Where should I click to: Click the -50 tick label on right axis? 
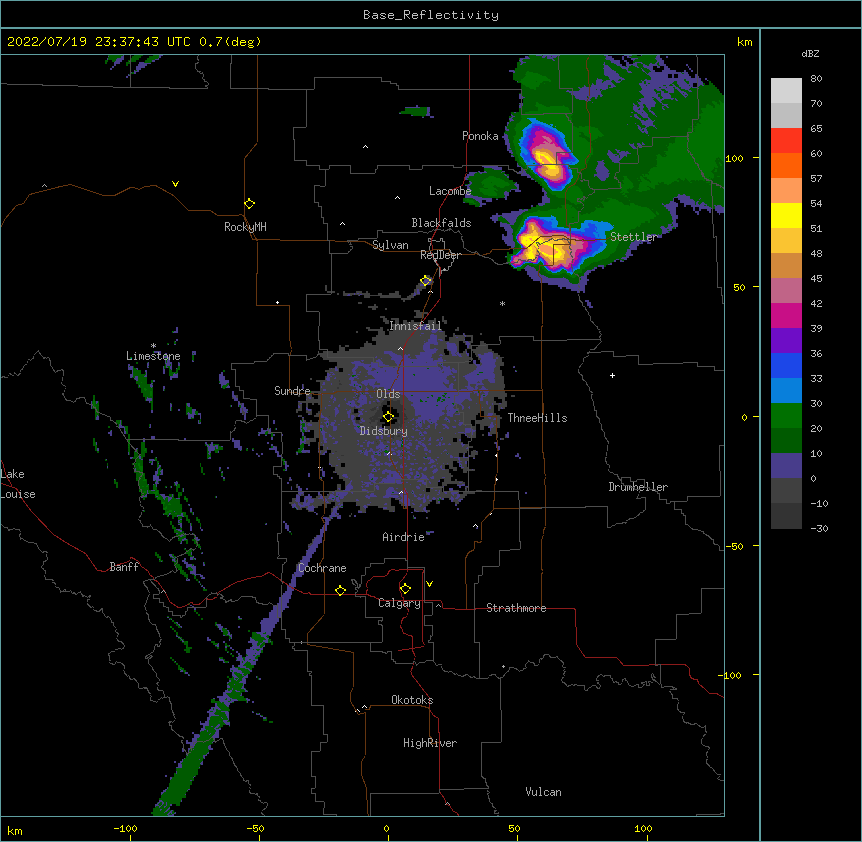(734, 546)
